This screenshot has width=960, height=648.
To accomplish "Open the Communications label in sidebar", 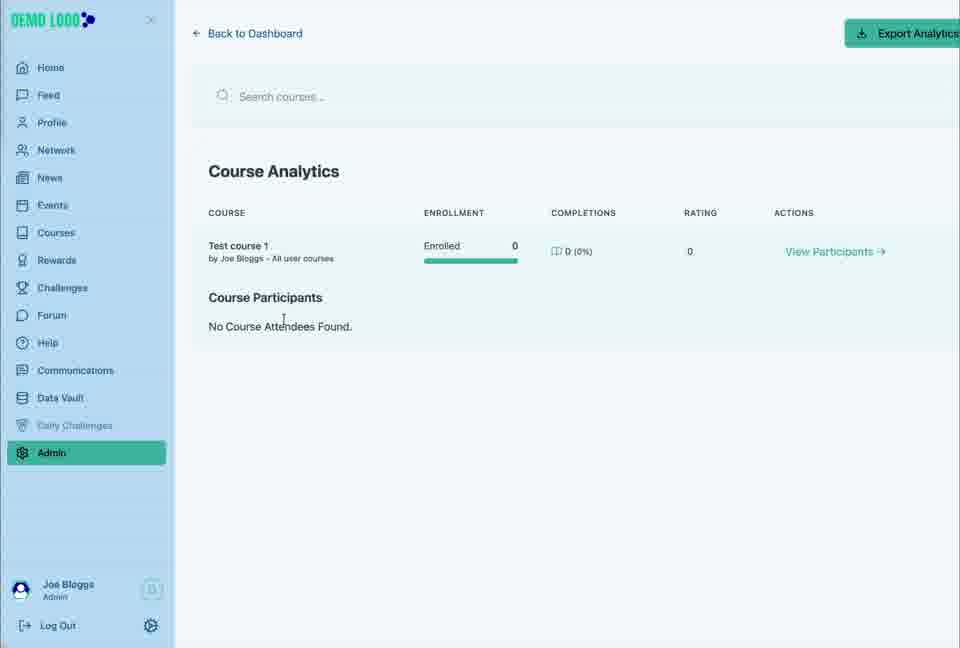I will pos(75,371).
